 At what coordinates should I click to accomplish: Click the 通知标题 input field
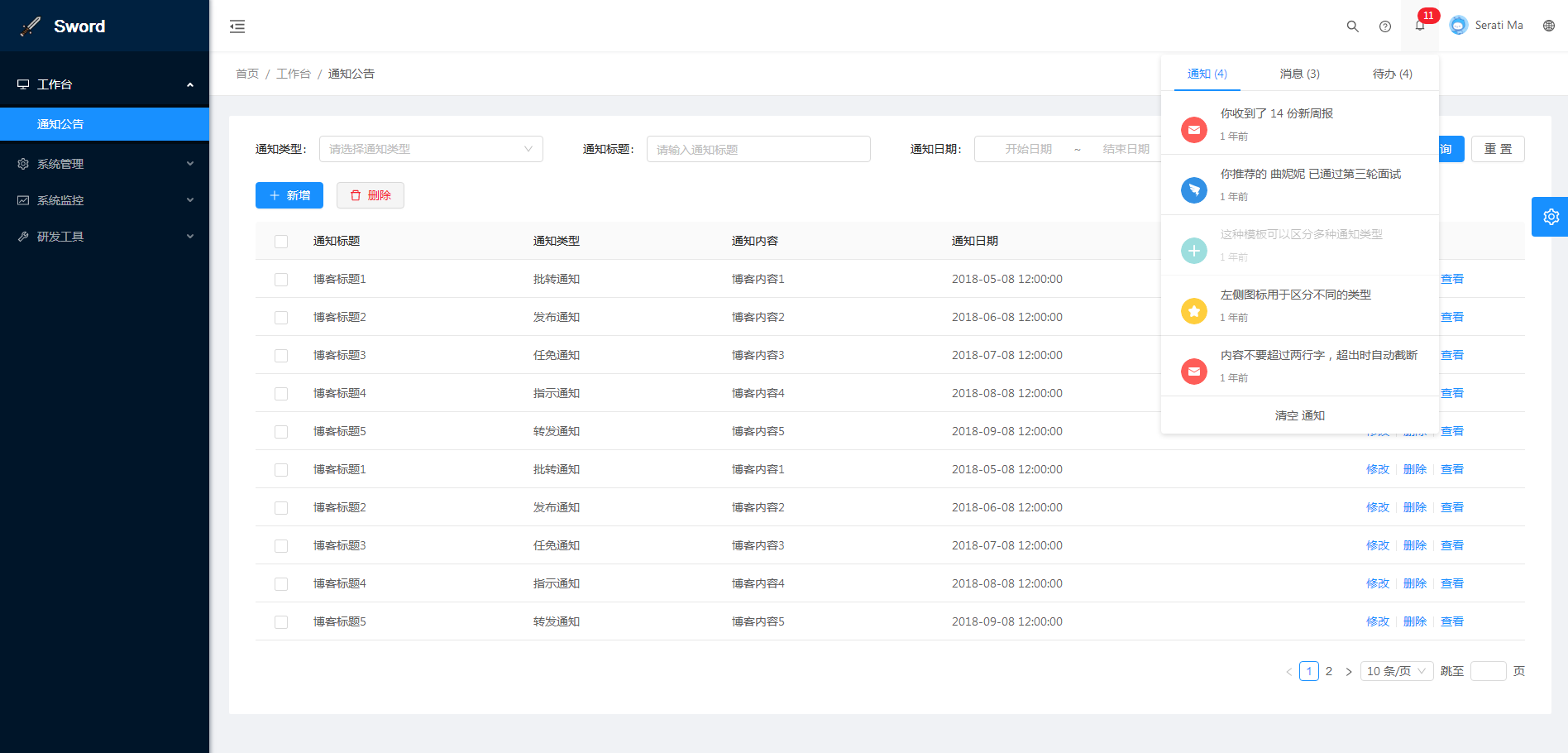(758, 149)
